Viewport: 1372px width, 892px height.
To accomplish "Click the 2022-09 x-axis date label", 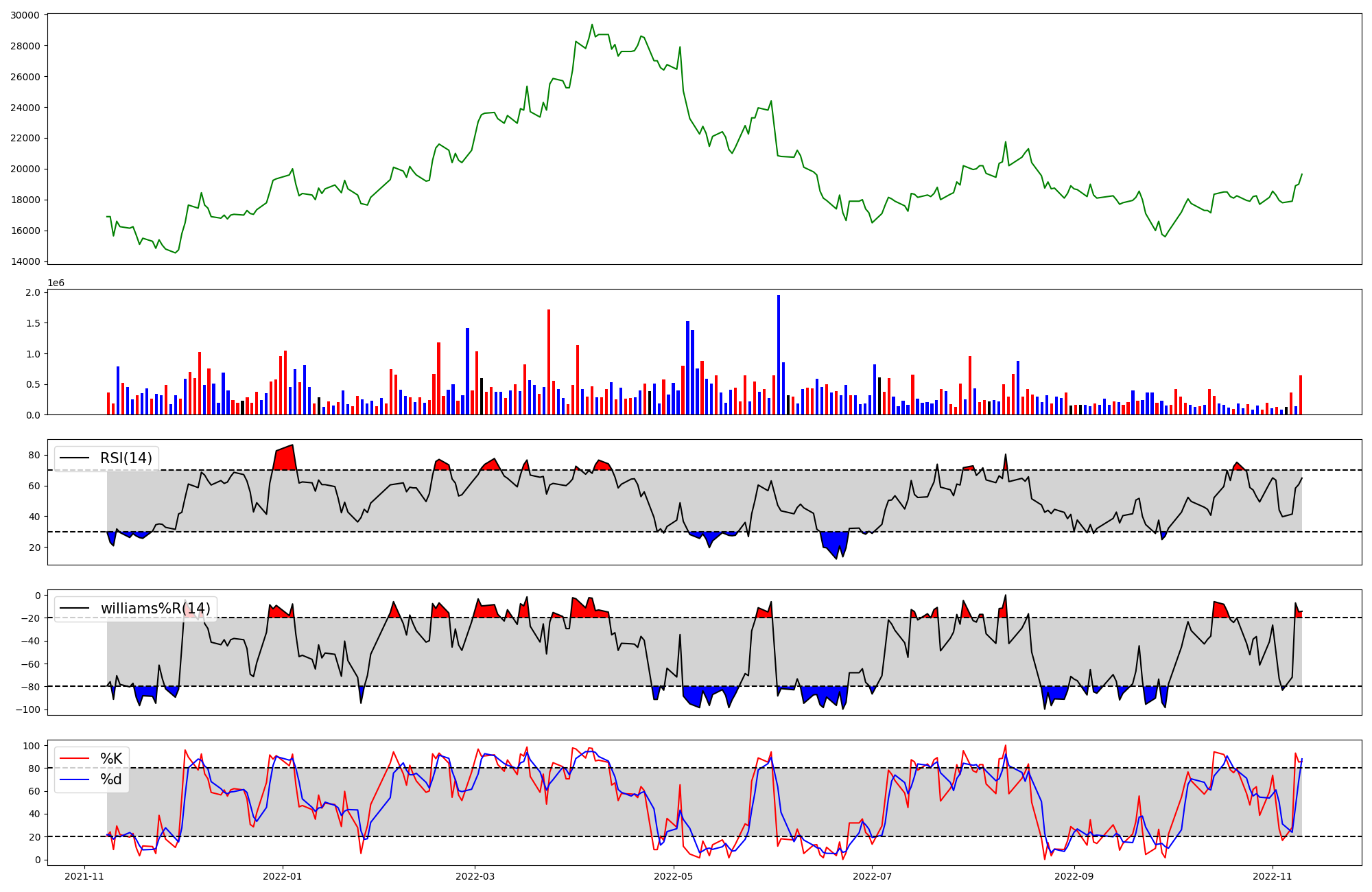I will [x=1074, y=876].
